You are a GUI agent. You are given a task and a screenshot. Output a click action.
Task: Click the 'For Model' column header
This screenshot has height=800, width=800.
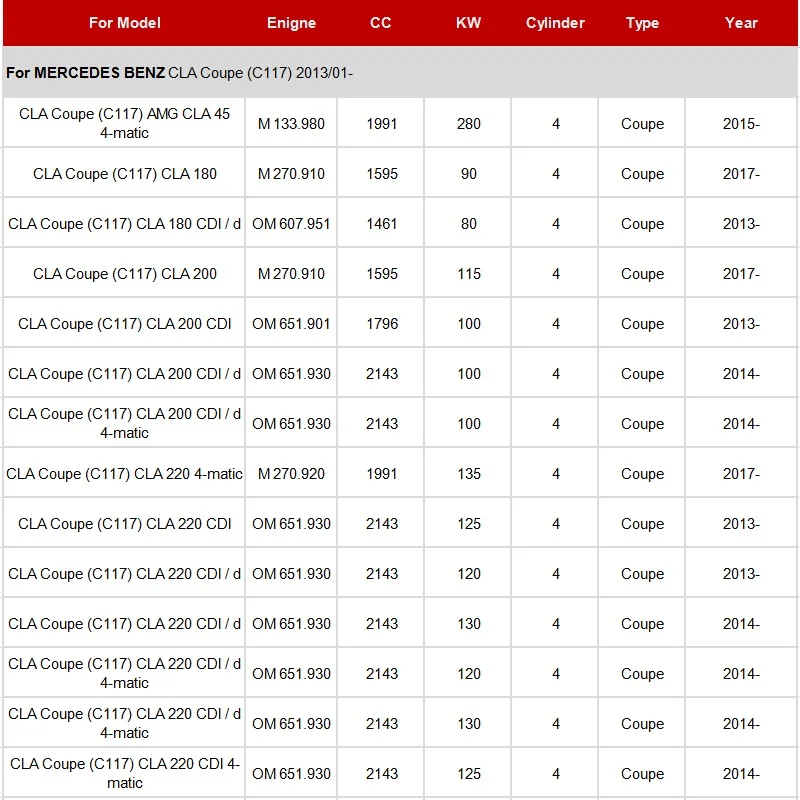pos(124,23)
